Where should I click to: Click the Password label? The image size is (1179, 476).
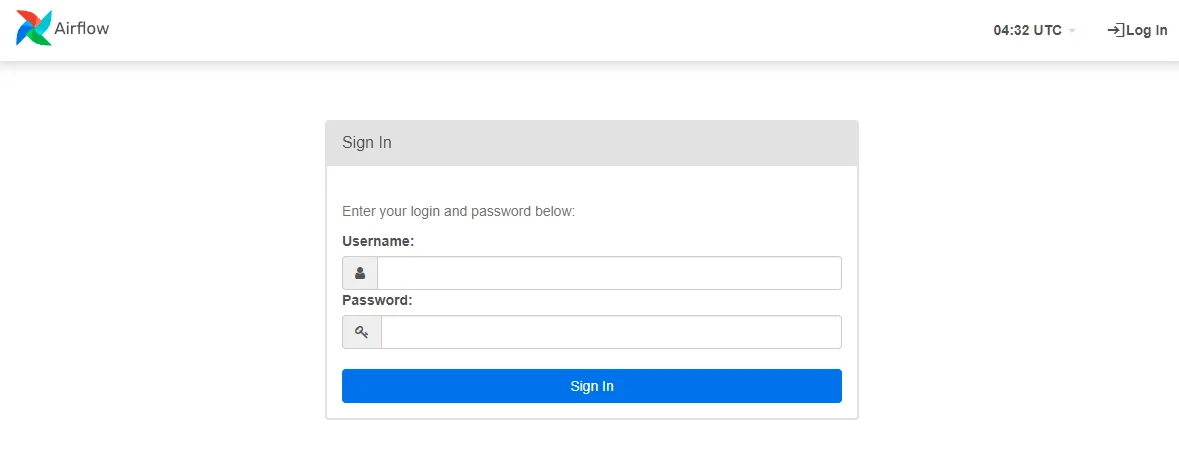[377, 300]
